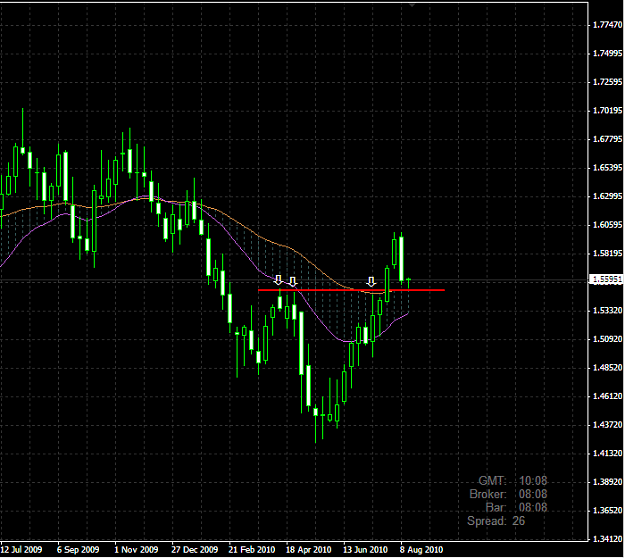Click the 1.67795 price scale label
This screenshot has width=625, height=558.
click(607, 139)
